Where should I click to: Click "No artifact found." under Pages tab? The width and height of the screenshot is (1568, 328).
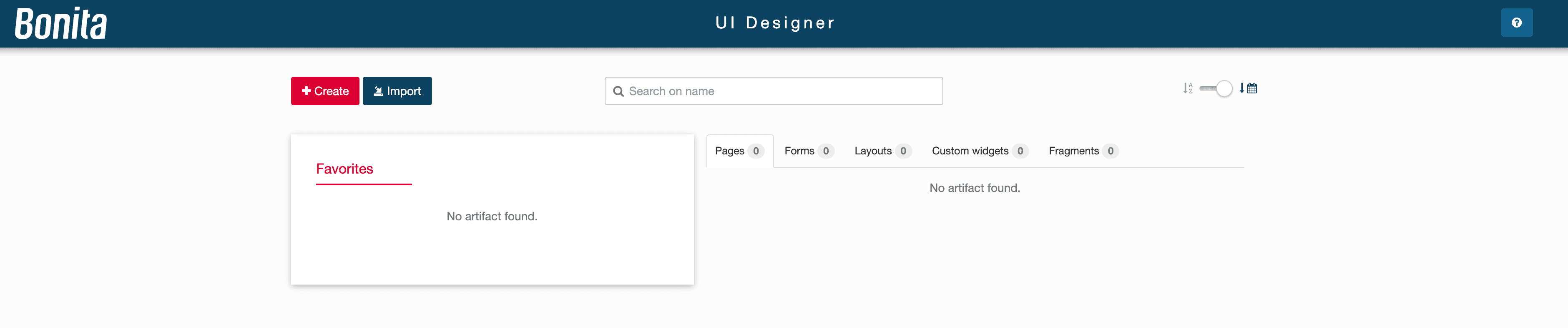click(975, 188)
